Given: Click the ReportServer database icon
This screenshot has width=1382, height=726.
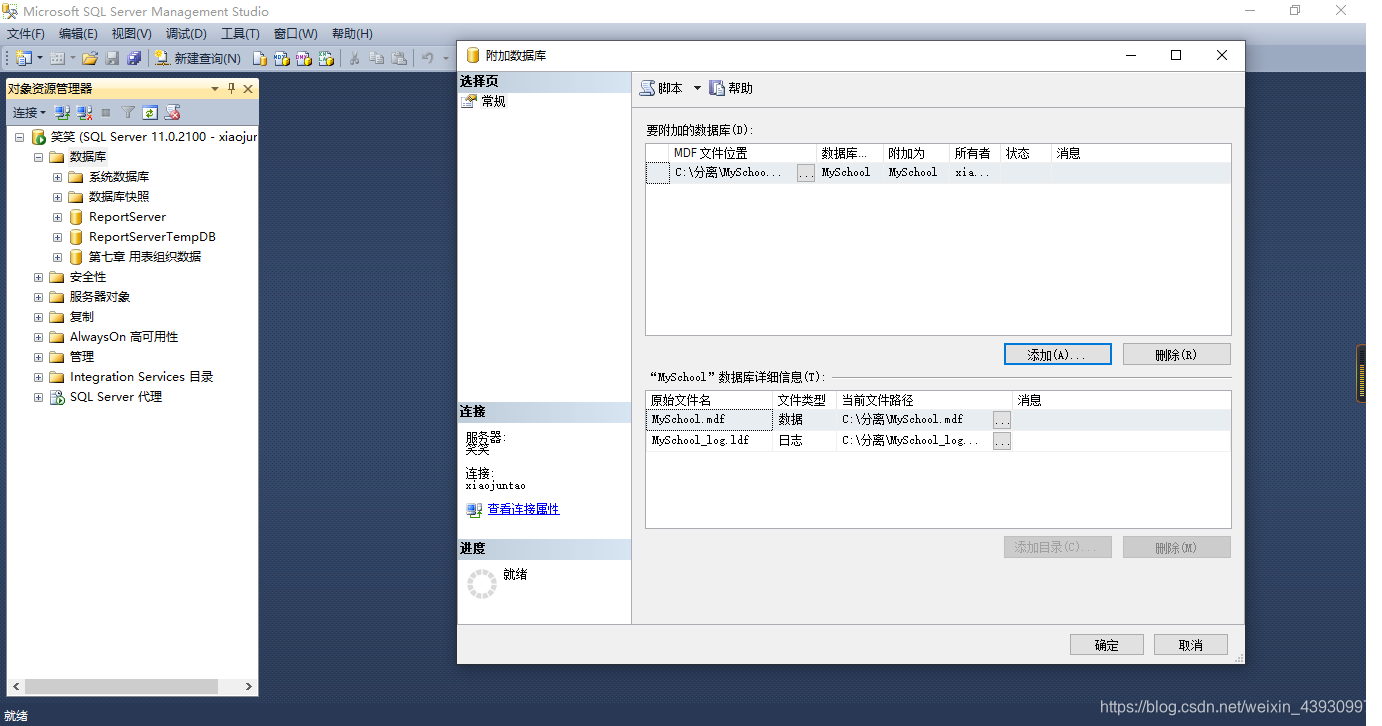Looking at the screenshot, I should (76, 217).
